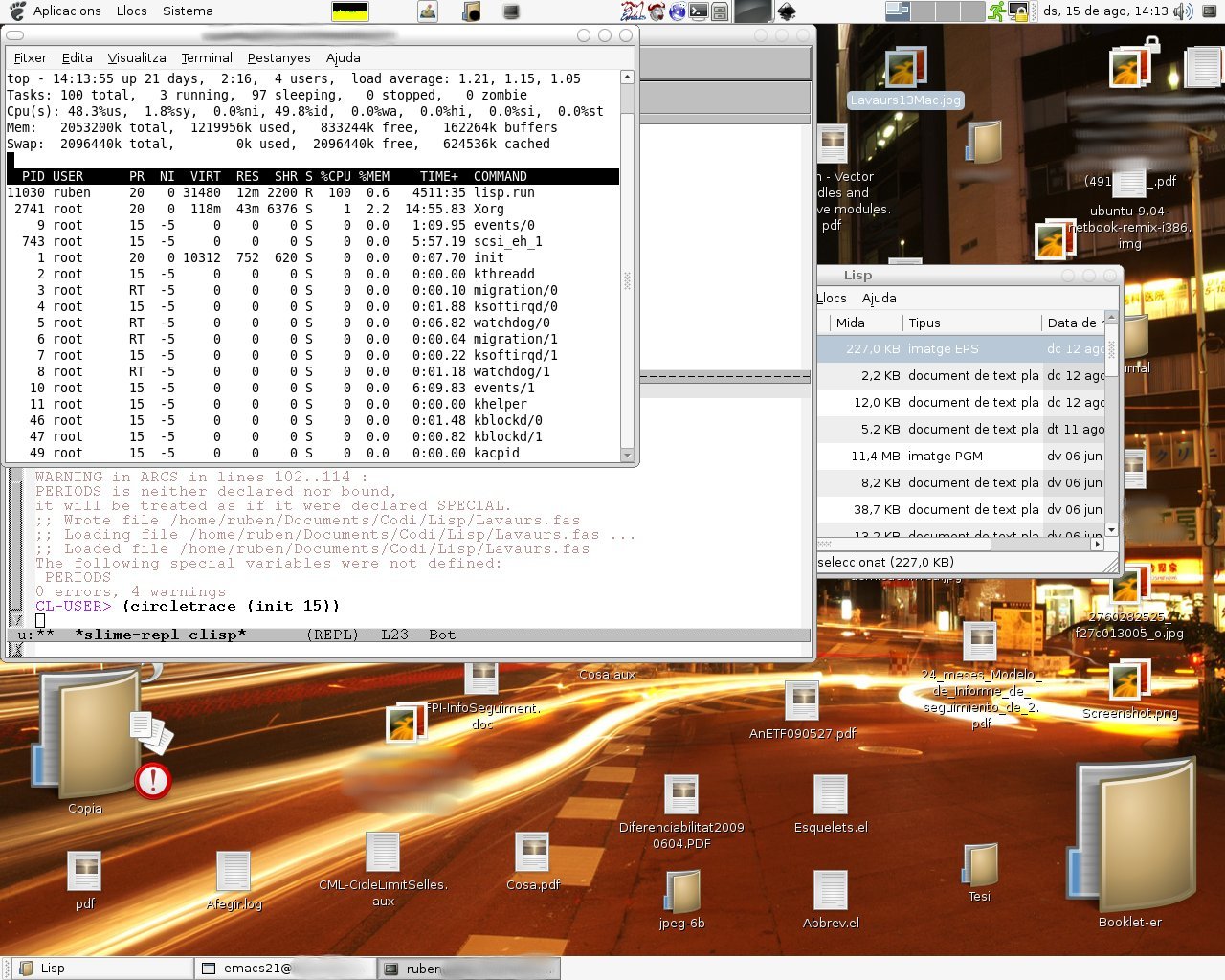Select the Copia folder icon on the desktop
Viewport: 1225px width, 980px height.
coord(86,735)
